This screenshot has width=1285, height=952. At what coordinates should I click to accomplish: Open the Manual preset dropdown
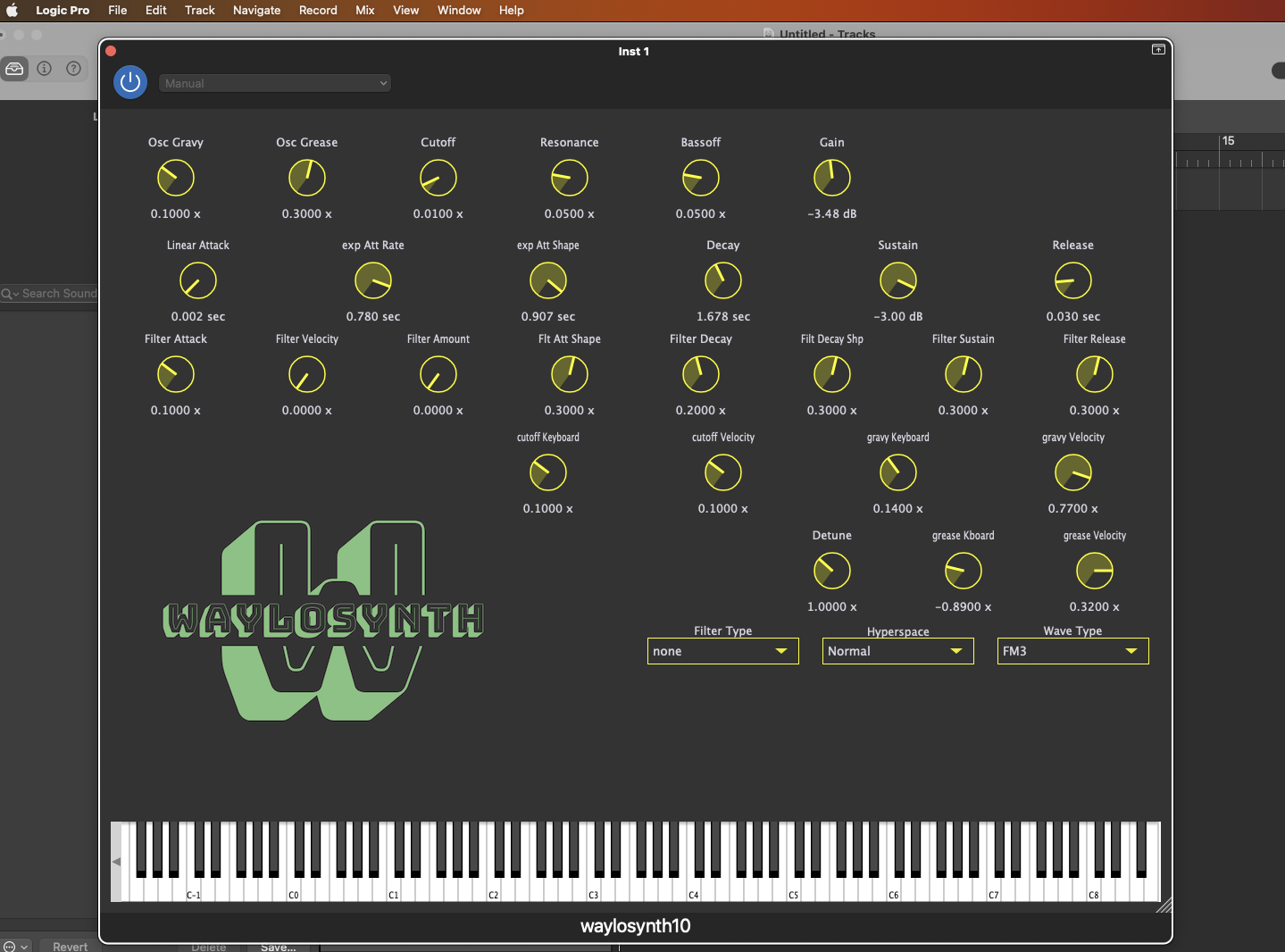pyautogui.click(x=275, y=83)
